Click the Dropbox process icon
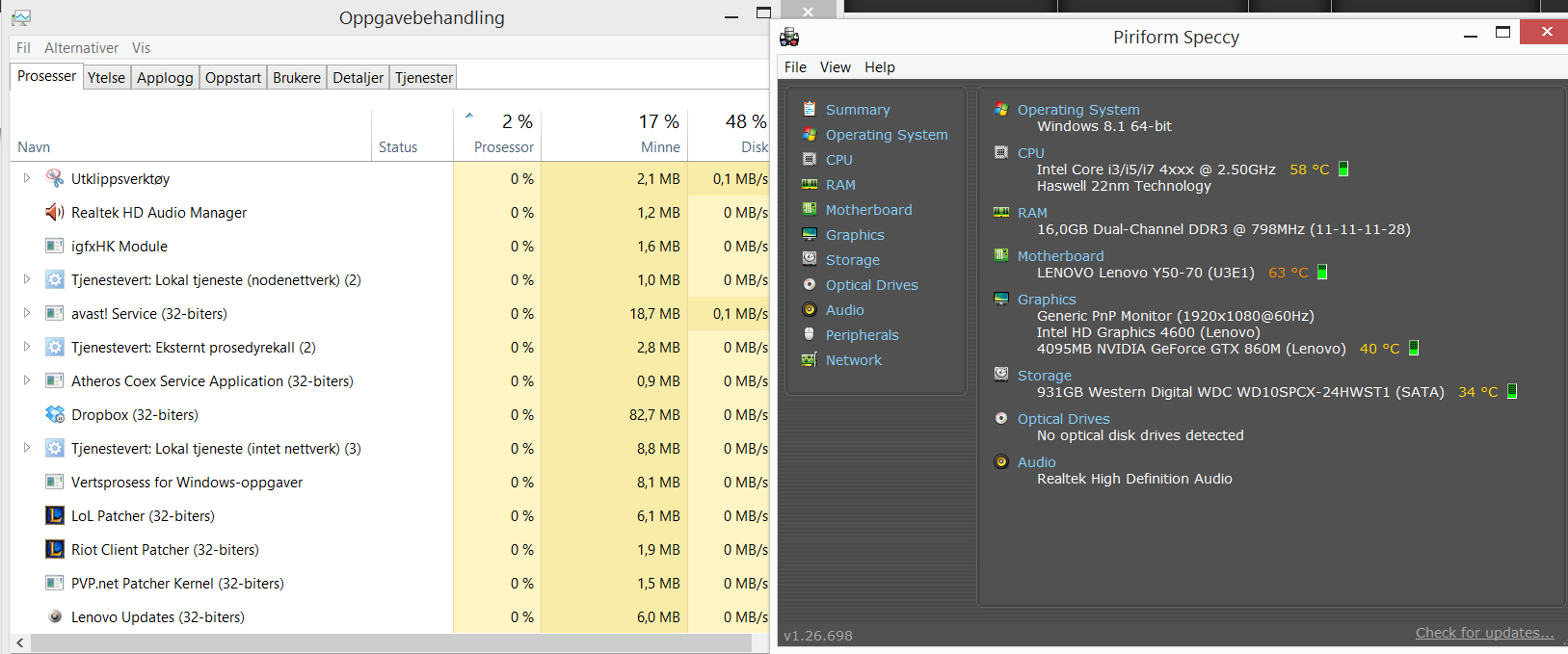The height and width of the screenshot is (654, 1568). click(x=55, y=414)
